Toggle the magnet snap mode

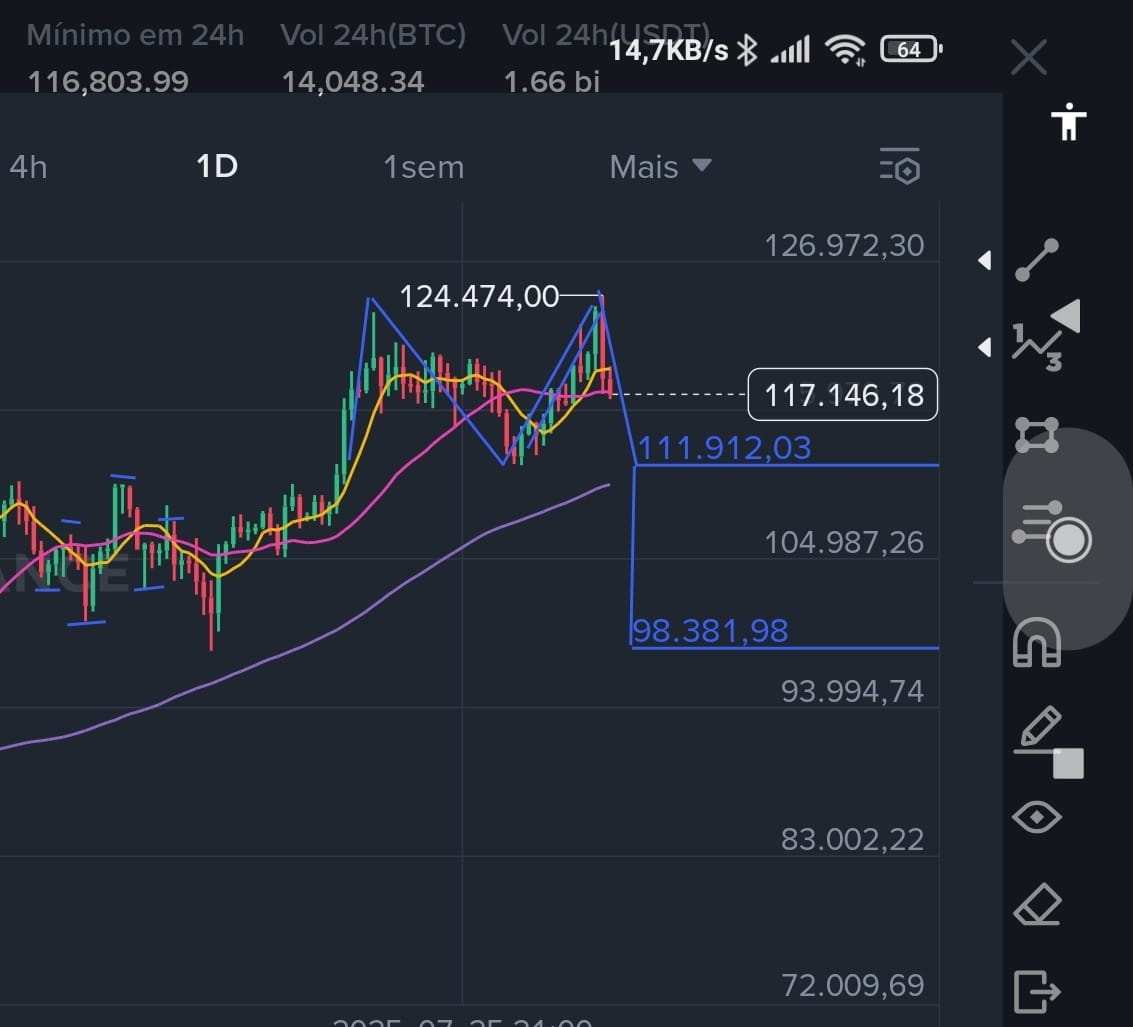click(x=1037, y=642)
